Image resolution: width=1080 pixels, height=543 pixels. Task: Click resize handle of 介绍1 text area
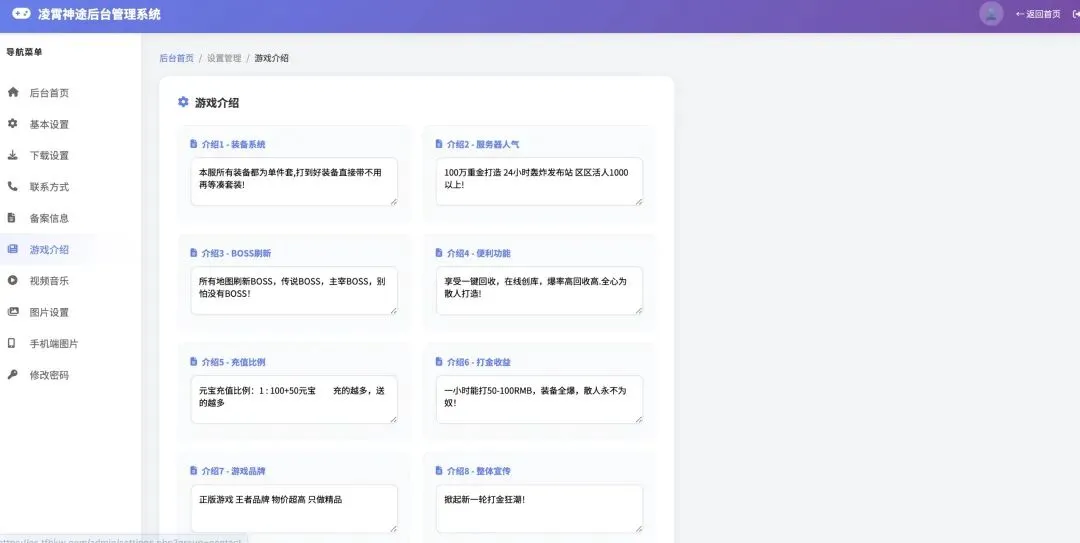coord(393,201)
